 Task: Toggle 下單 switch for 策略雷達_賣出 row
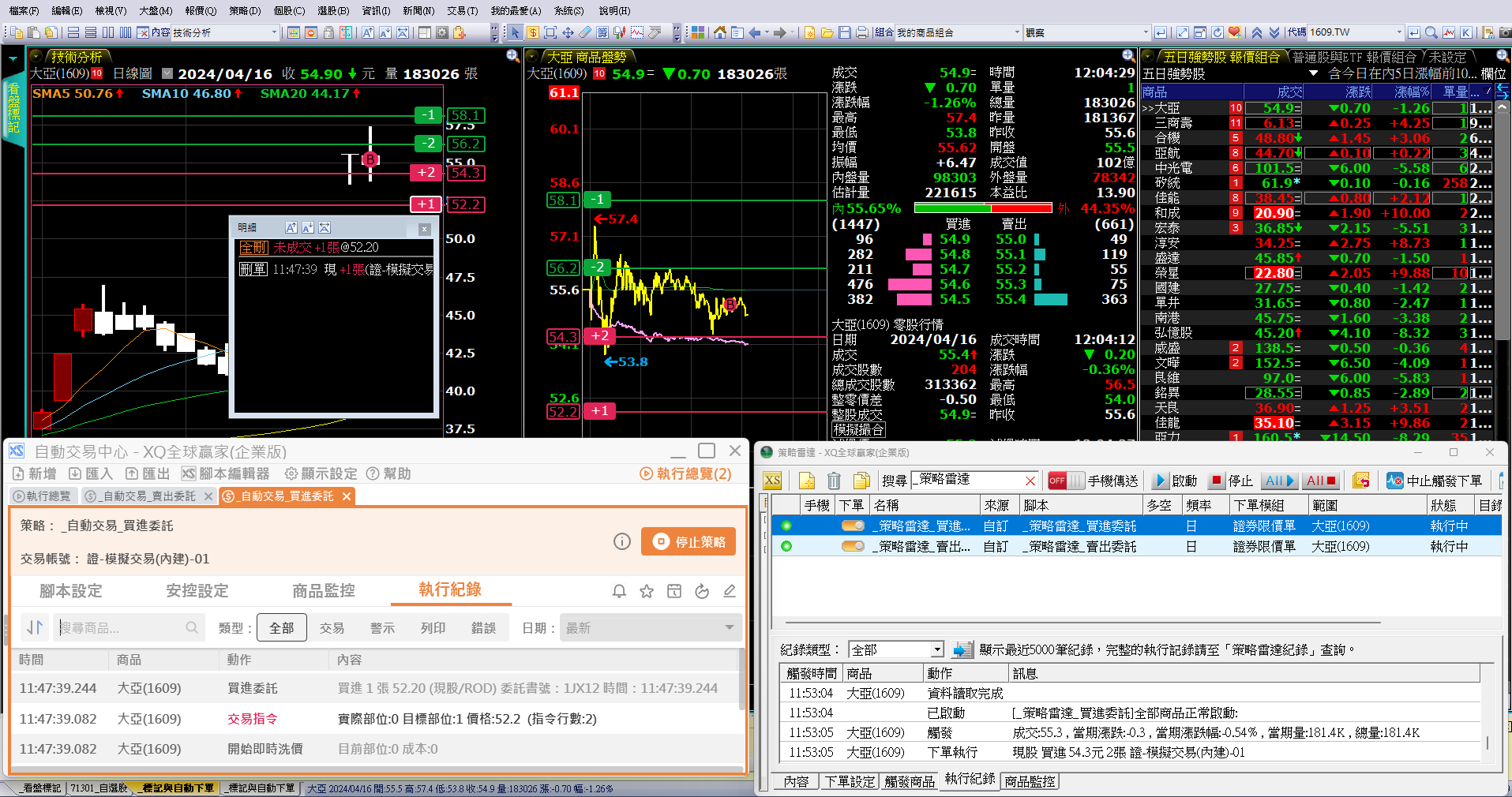click(x=853, y=546)
